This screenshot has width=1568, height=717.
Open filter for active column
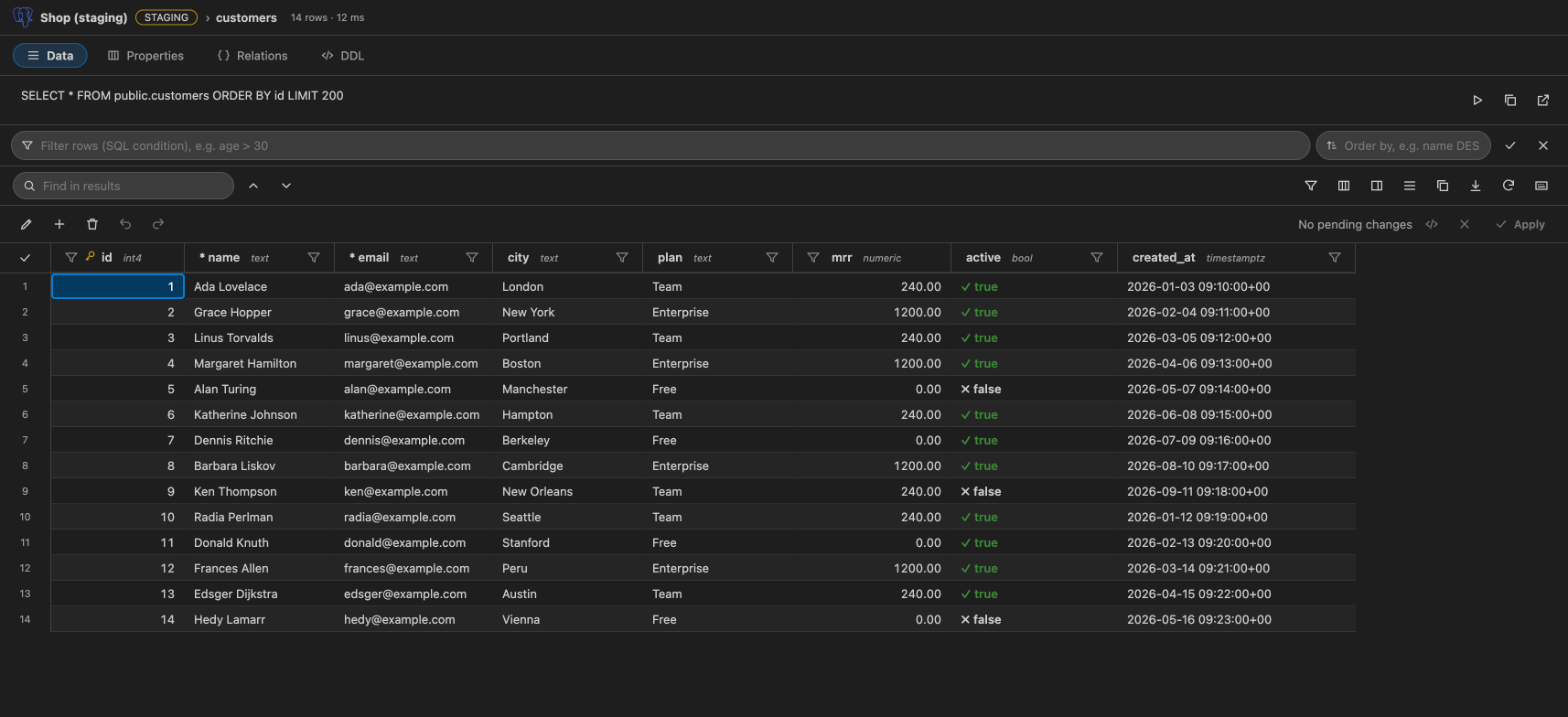1097,257
